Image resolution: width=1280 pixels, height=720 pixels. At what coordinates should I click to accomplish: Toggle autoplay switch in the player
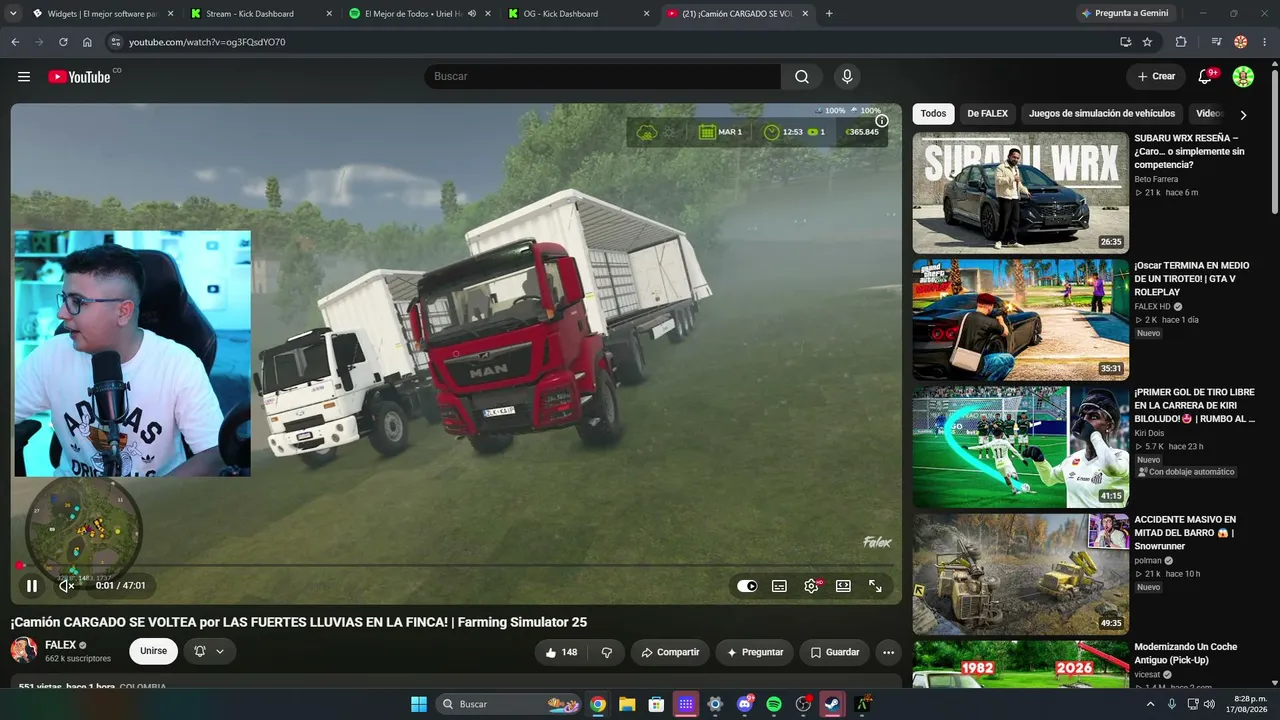747,586
